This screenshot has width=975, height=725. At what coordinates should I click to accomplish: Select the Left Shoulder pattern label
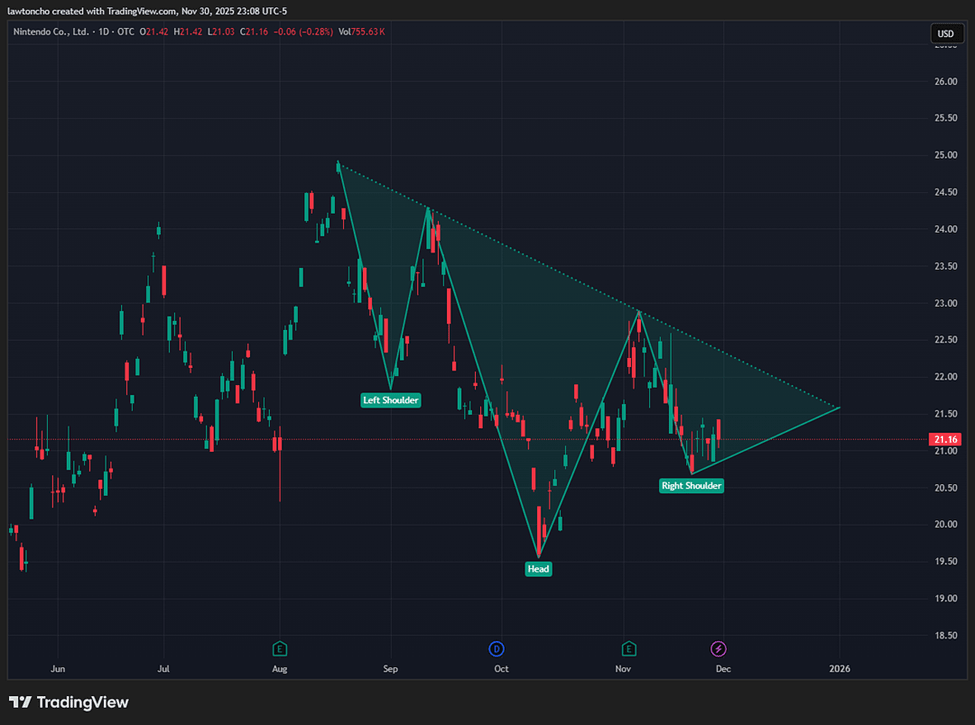coord(391,400)
